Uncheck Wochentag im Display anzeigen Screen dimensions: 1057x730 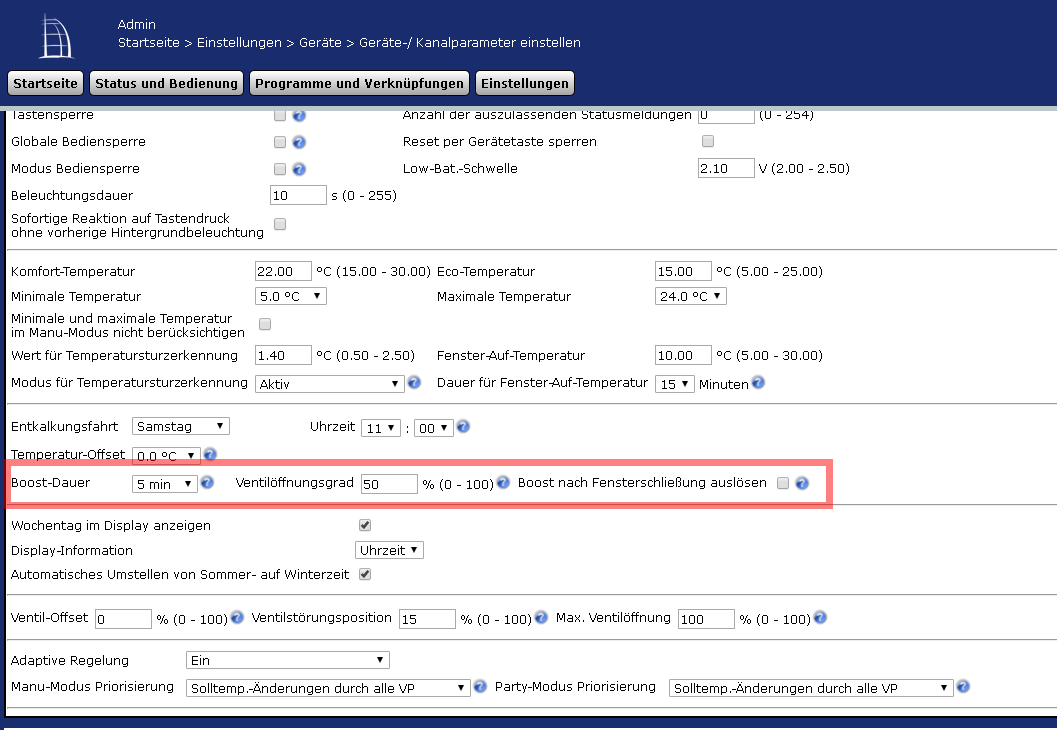(x=365, y=524)
